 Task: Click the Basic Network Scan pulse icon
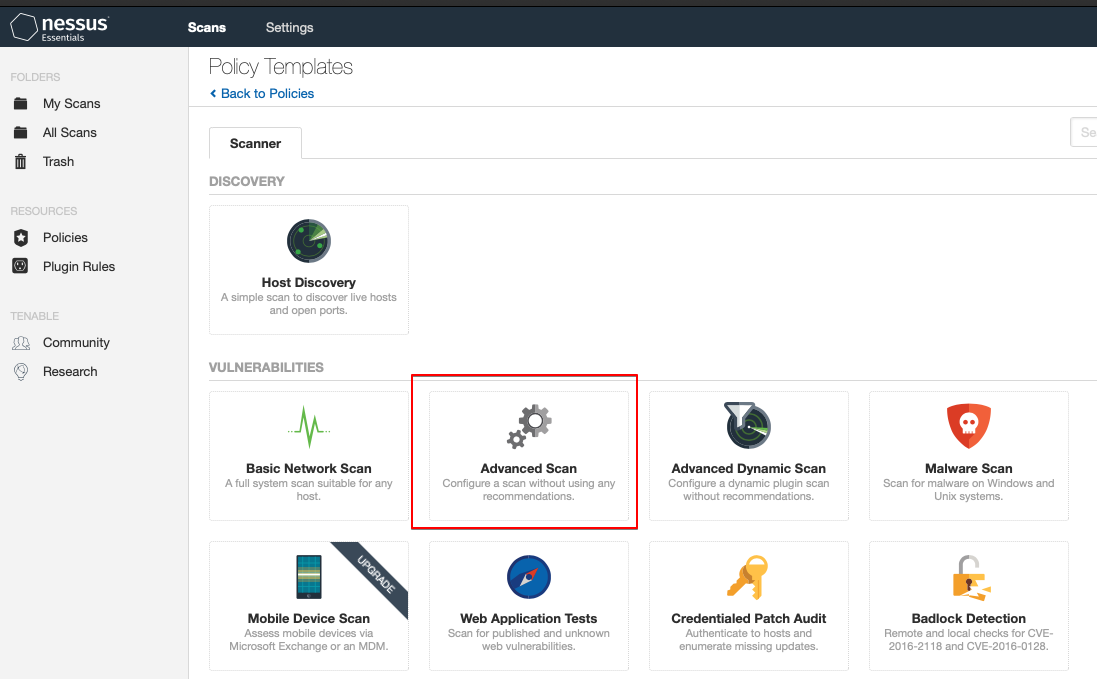coord(309,427)
